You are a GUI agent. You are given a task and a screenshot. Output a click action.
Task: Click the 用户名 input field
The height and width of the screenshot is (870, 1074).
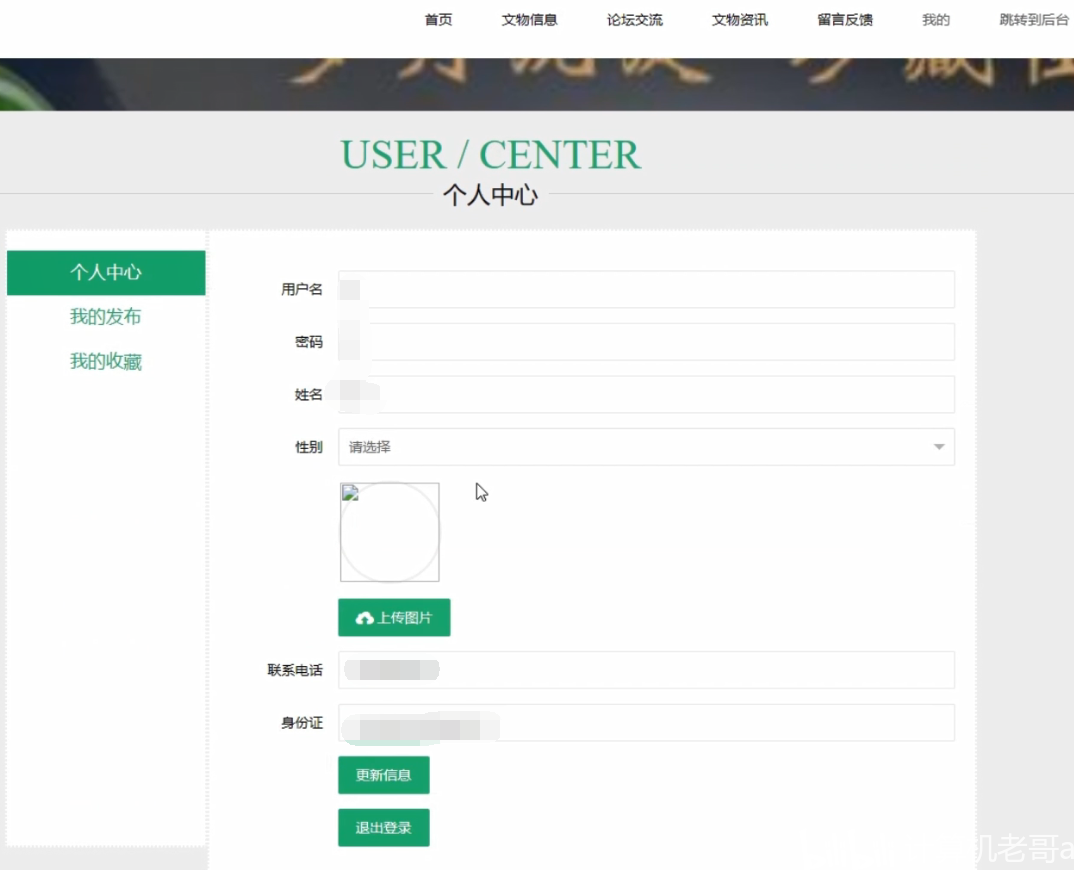tap(646, 289)
